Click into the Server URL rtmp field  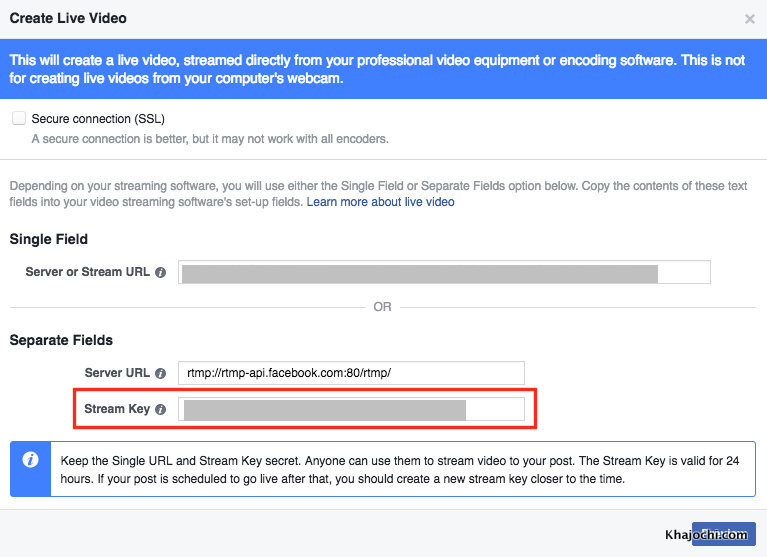tap(351, 373)
